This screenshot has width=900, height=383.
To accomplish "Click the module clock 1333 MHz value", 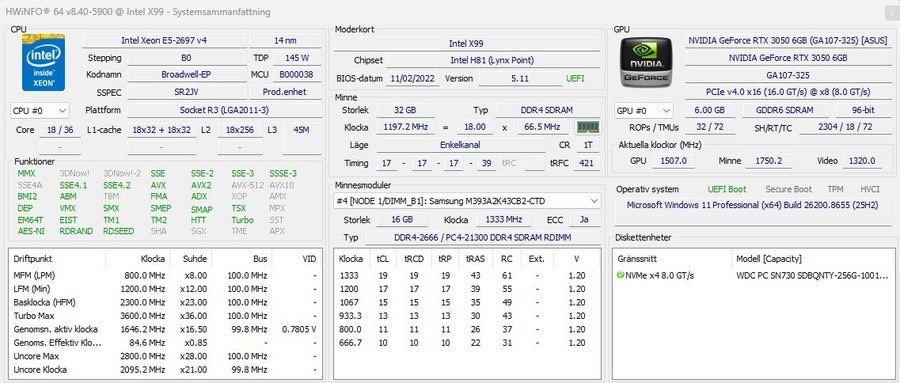I will pos(503,220).
